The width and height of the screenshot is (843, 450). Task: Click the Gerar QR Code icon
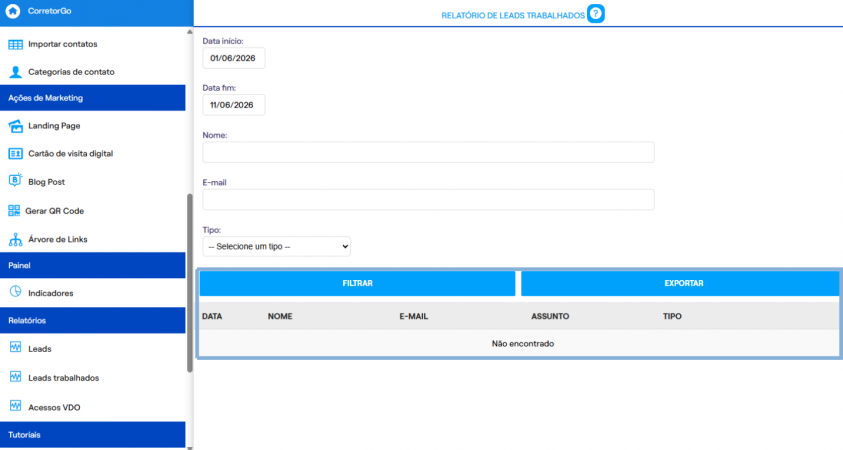pos(14,211)
